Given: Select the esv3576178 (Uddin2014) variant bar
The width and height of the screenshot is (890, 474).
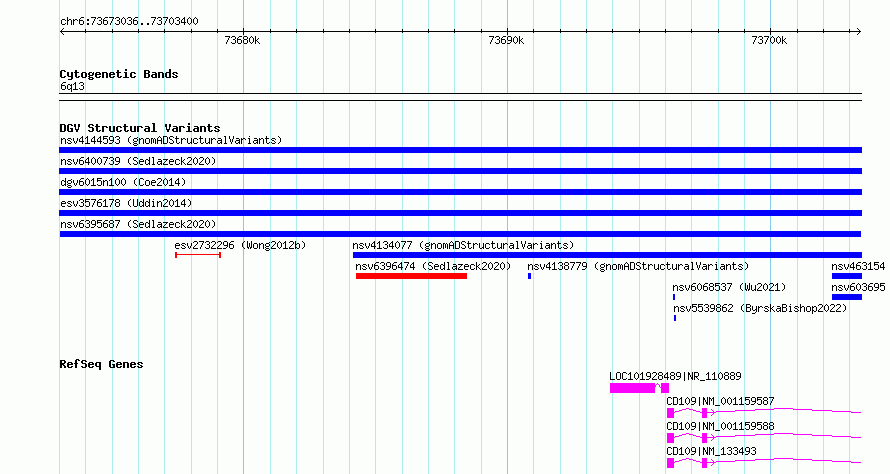Looking at the screenshot, I should point(460,213).
